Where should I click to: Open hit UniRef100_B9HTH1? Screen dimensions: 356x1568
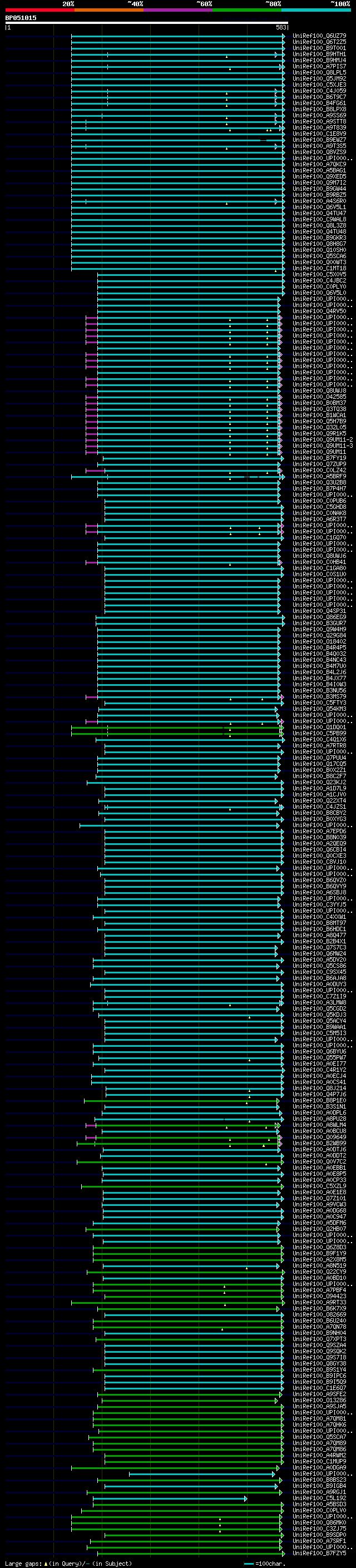(319, 54)
